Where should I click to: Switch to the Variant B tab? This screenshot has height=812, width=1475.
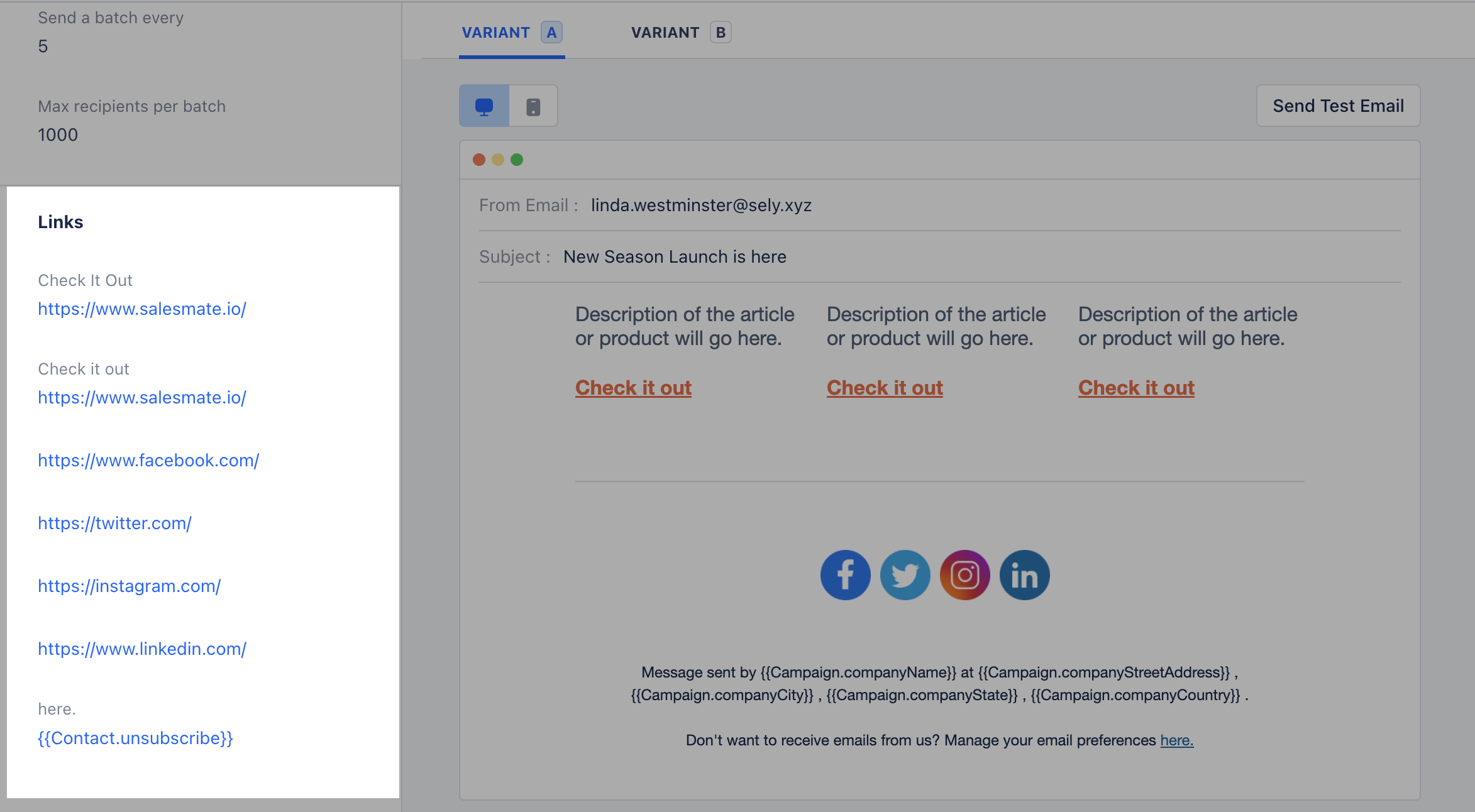point(680,32)
